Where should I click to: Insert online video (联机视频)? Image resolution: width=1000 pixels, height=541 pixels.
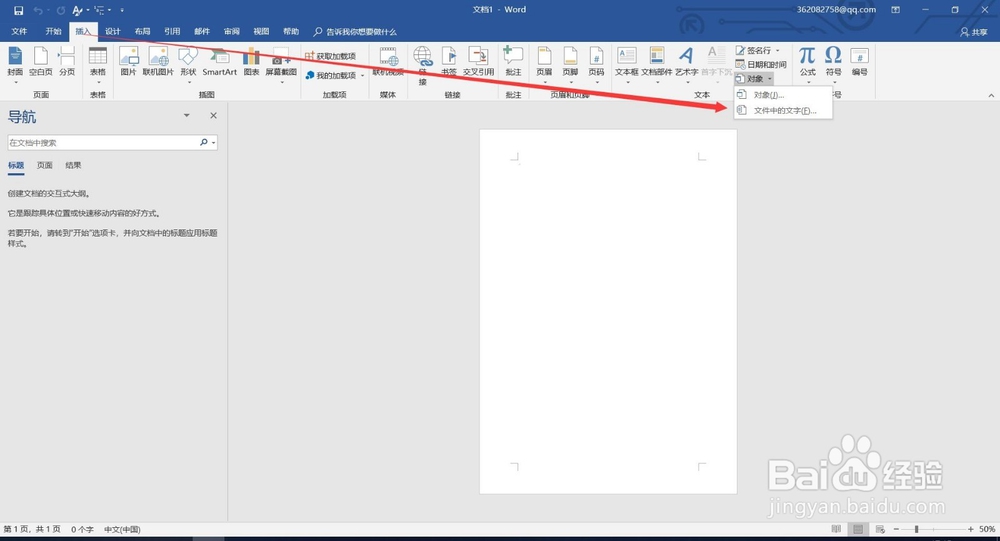pyautogui.click(x=388, y=63)
